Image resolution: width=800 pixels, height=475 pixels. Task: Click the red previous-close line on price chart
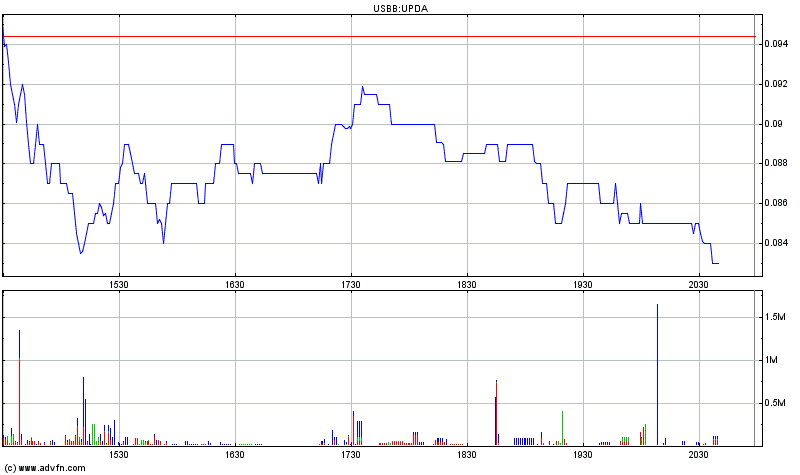(x=379, y=37)
